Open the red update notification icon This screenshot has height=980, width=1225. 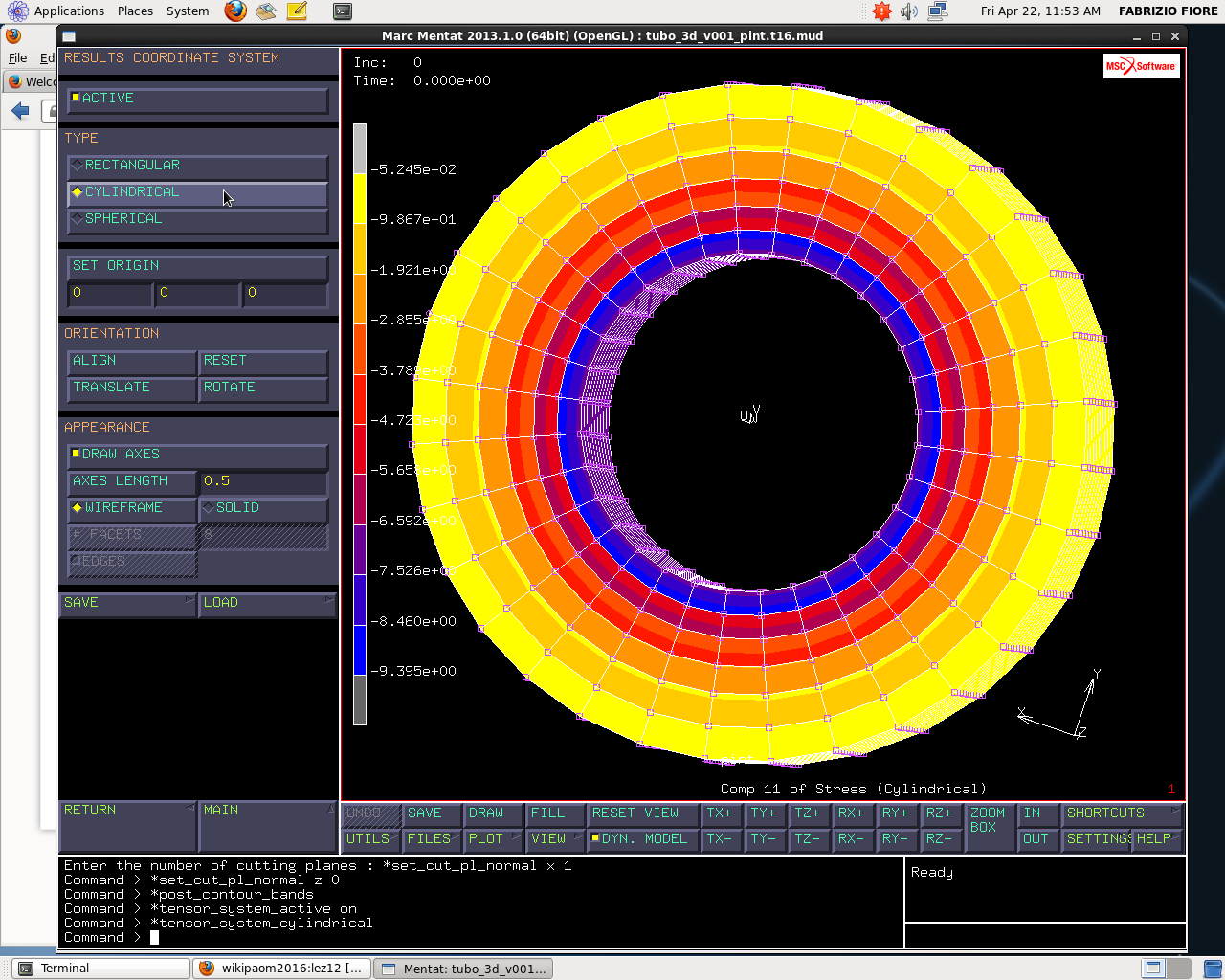(881, 11)
